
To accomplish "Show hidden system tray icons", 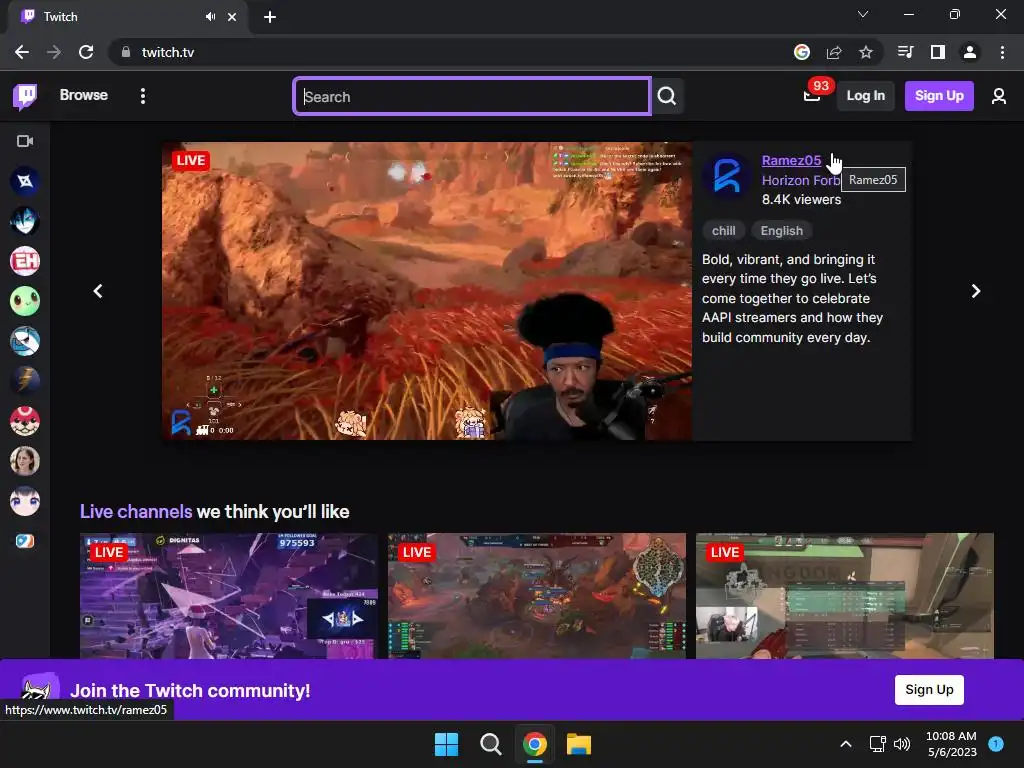I will tap(846, 744).
